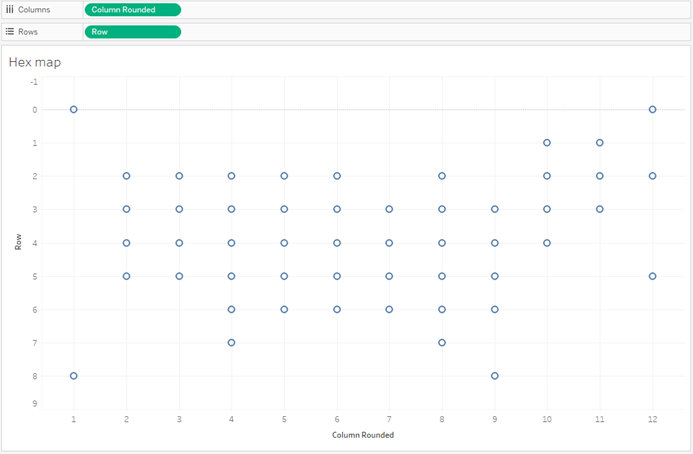Viewport: 693px width, 454px height.
Task: Select the mark at column 2, row 2
Action: pos(127,176)
